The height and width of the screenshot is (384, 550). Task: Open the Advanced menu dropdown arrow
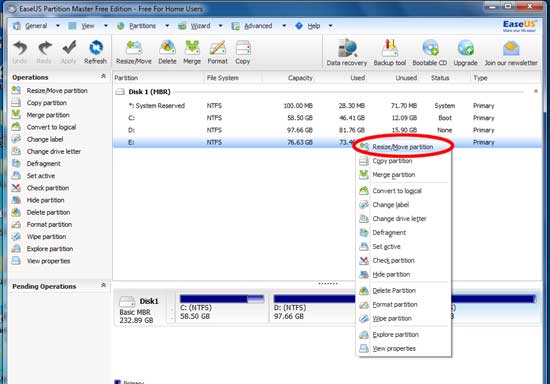284,26
